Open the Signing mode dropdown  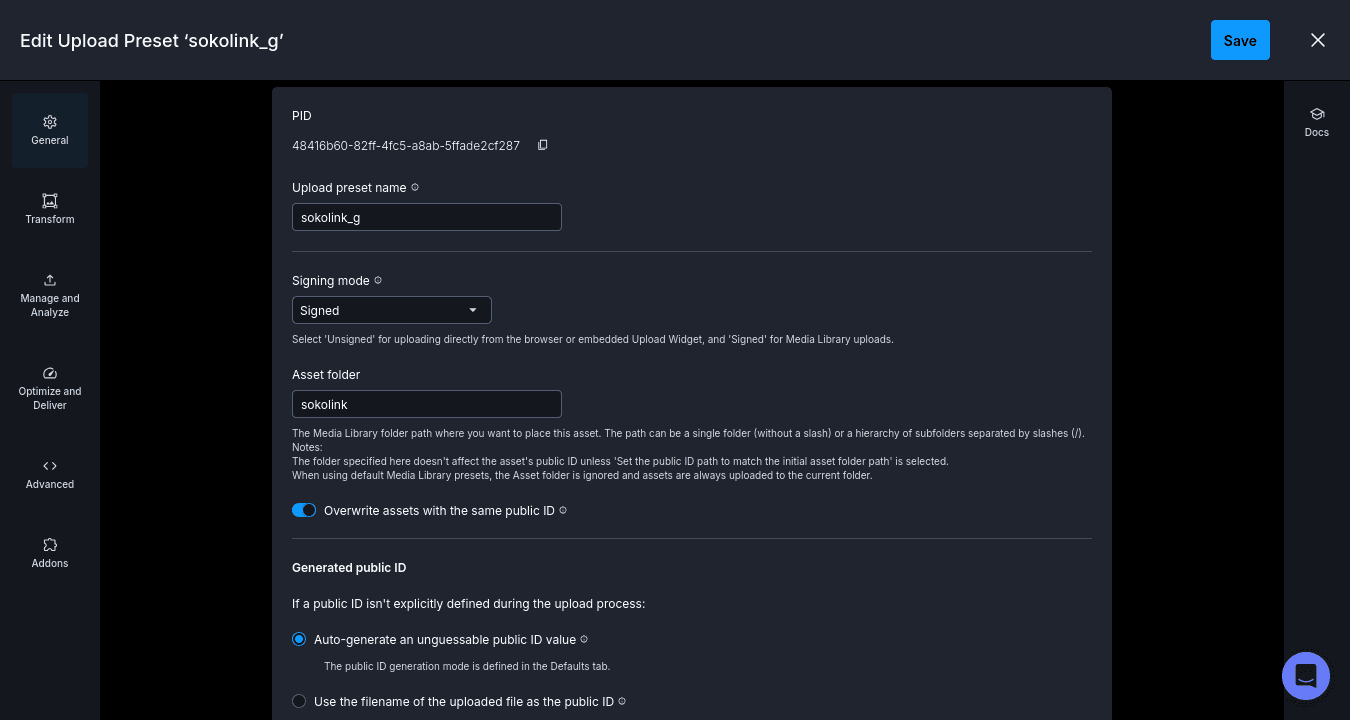click(x=392, y=310)
